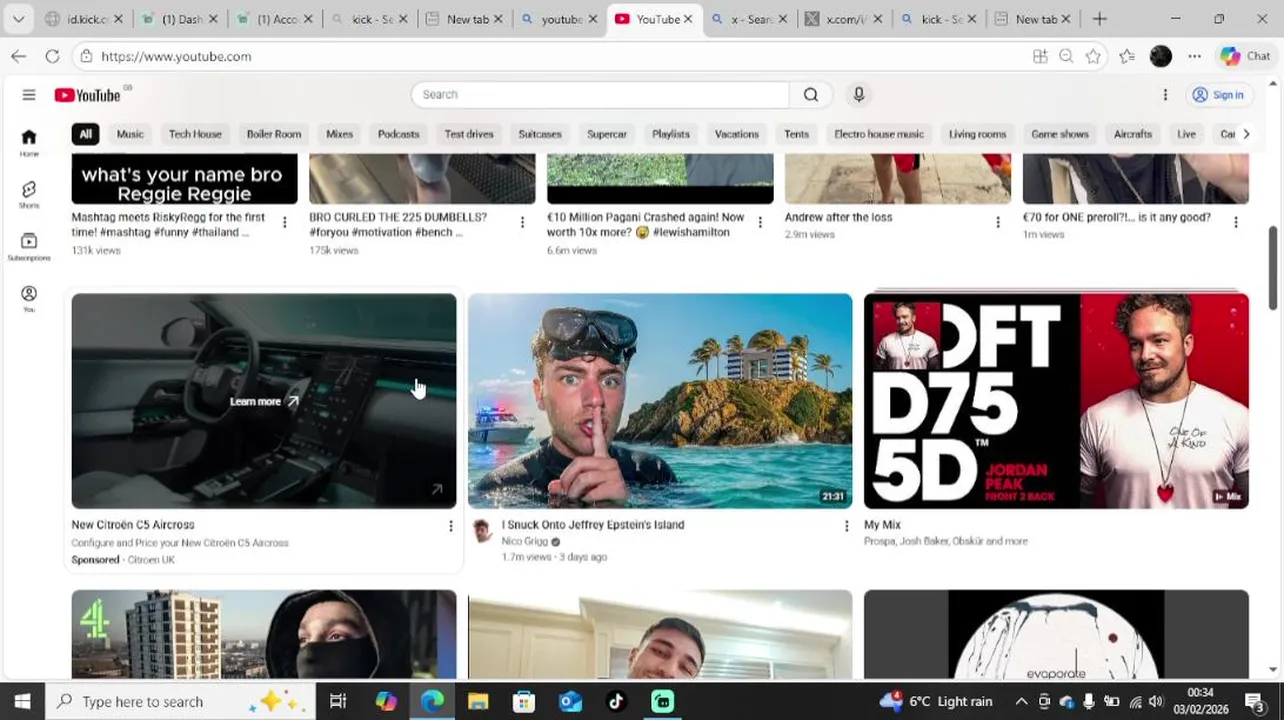Open the Jeffrey Epstein's Island video thumbnail
The height and width of the screenshot is (720, 1284).
660,401
